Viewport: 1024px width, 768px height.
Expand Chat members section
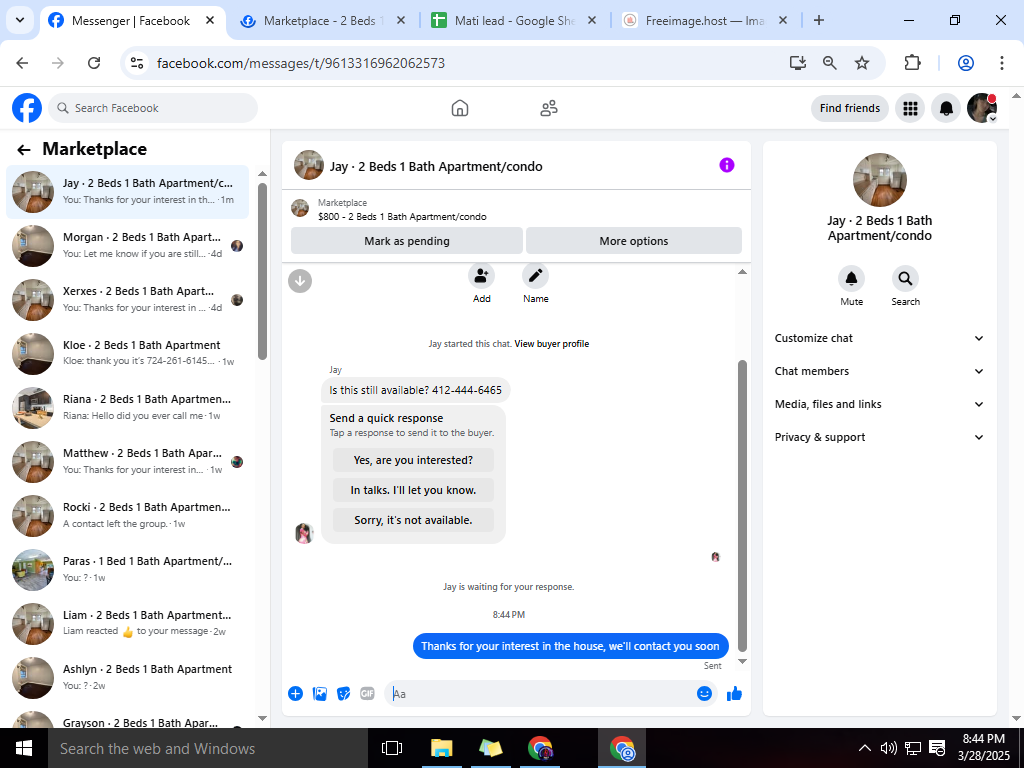879,371
